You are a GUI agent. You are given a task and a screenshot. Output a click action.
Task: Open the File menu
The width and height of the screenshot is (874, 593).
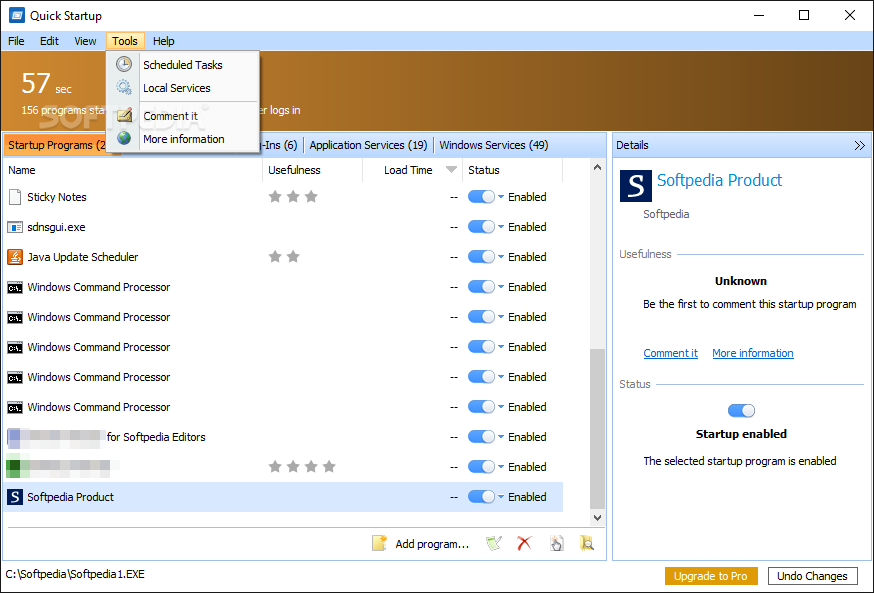(16, 41)
